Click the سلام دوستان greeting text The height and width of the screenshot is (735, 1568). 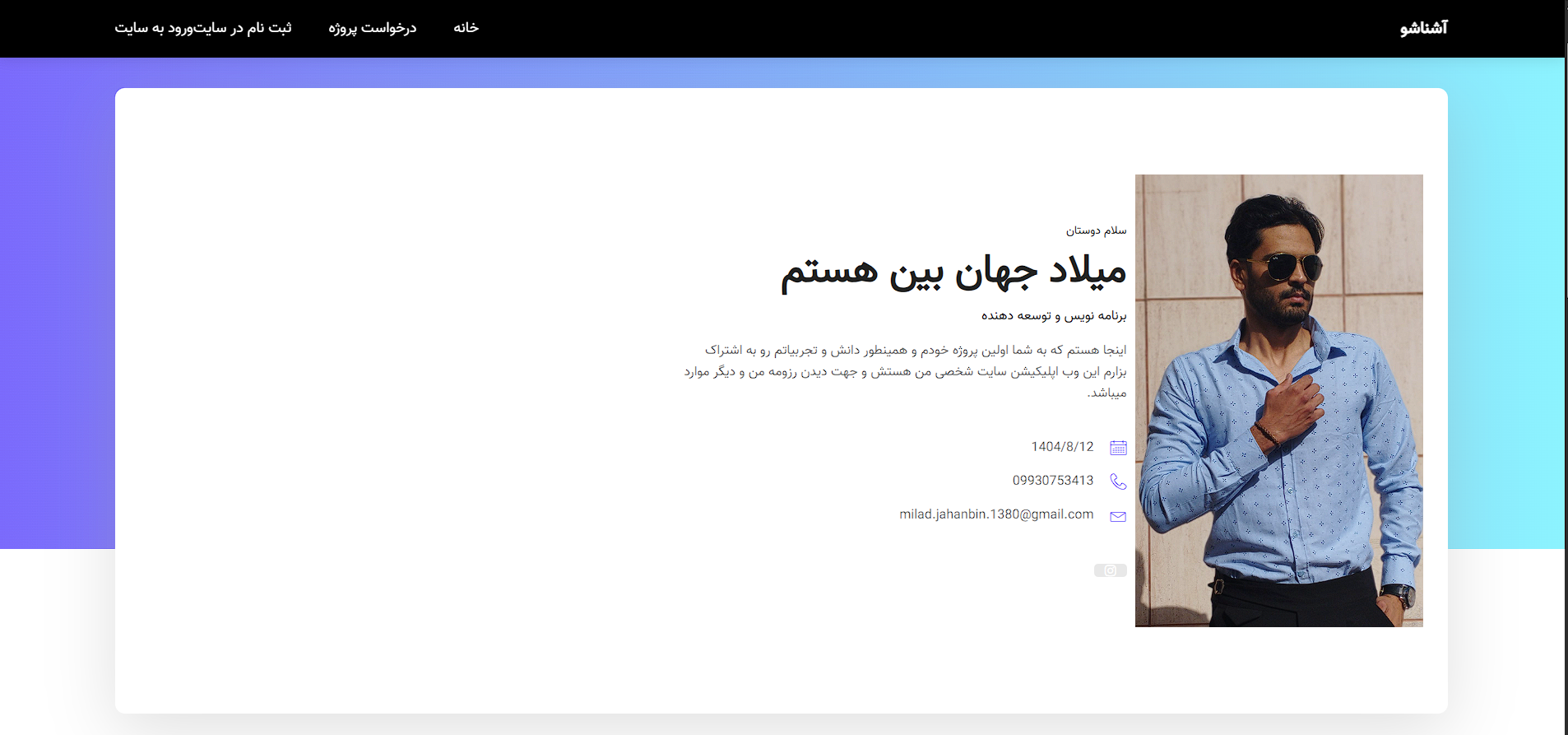1096,230
